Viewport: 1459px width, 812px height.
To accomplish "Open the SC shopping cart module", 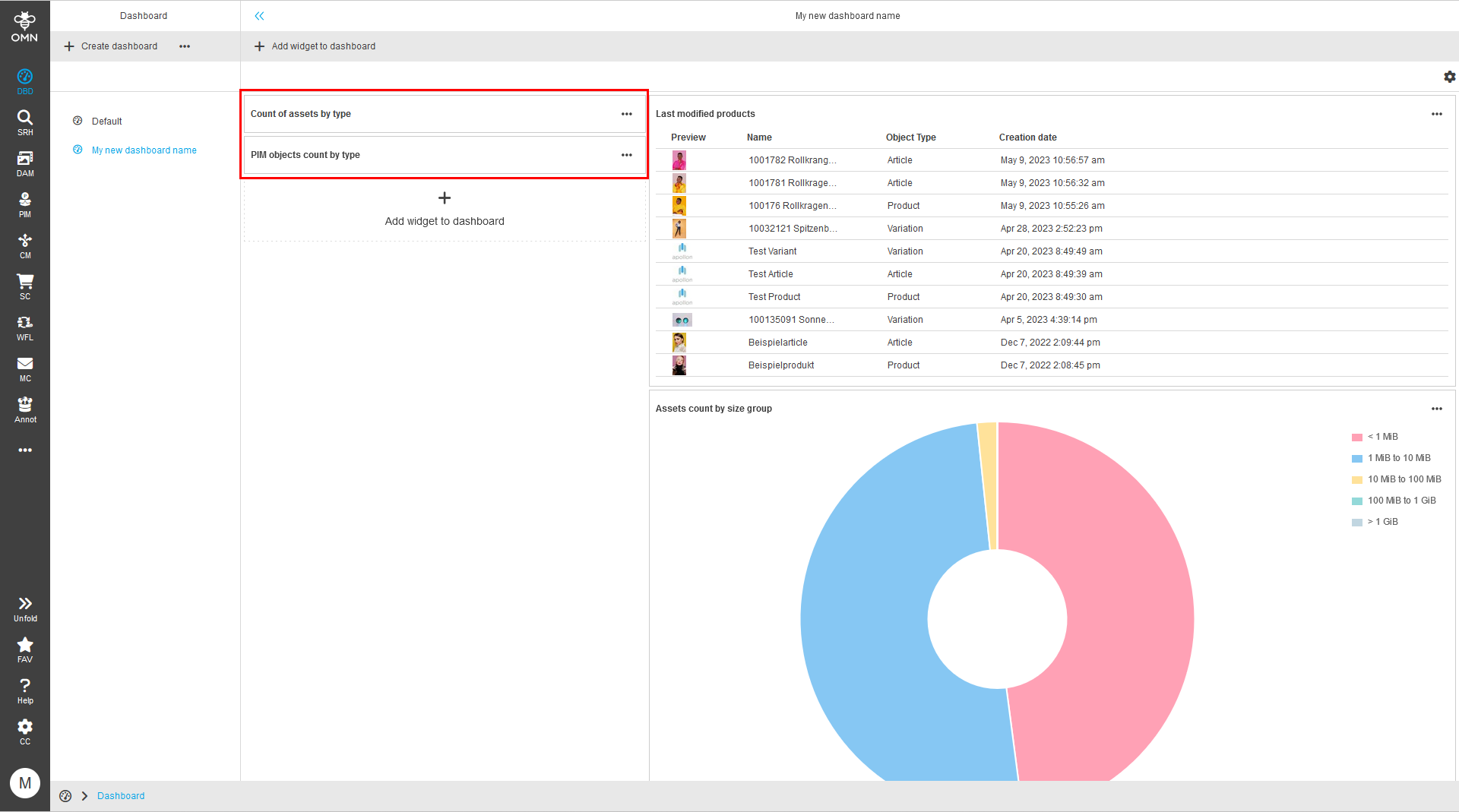I will point(25,286).
